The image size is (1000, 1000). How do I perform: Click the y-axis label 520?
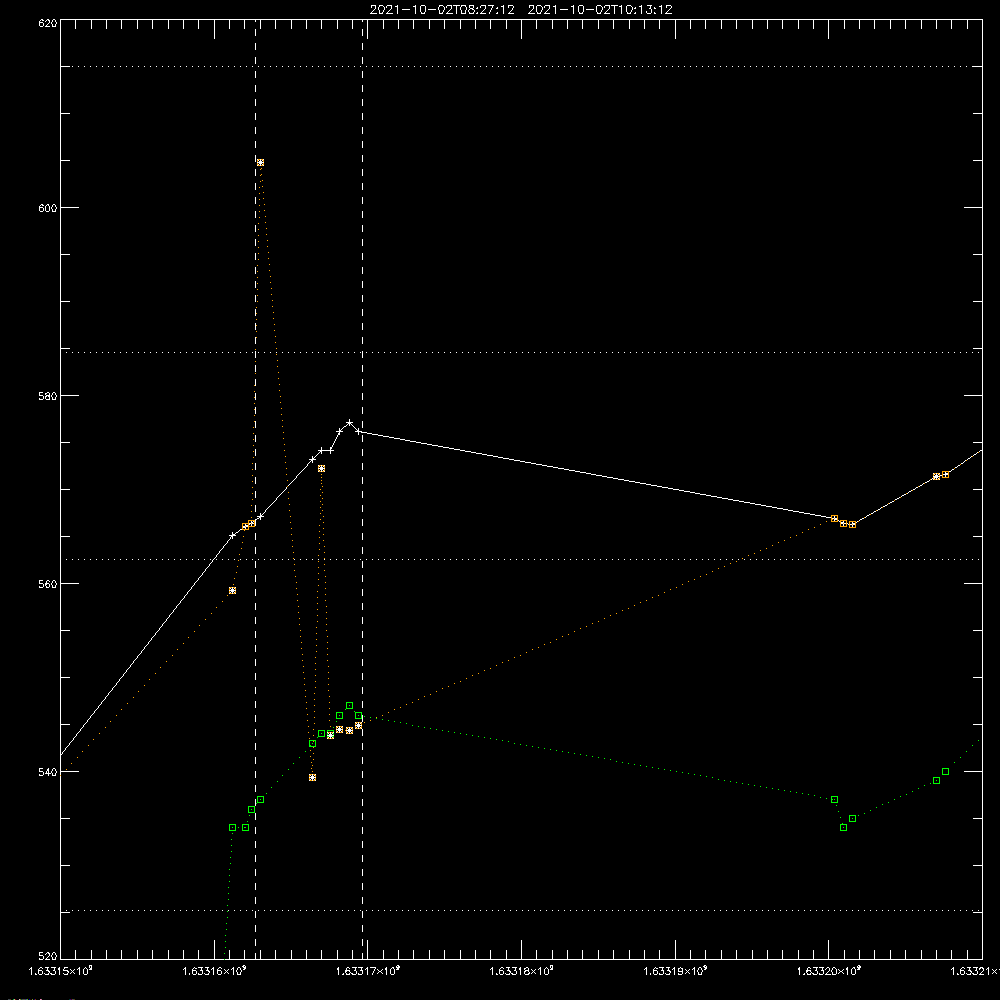pos(48,956)
